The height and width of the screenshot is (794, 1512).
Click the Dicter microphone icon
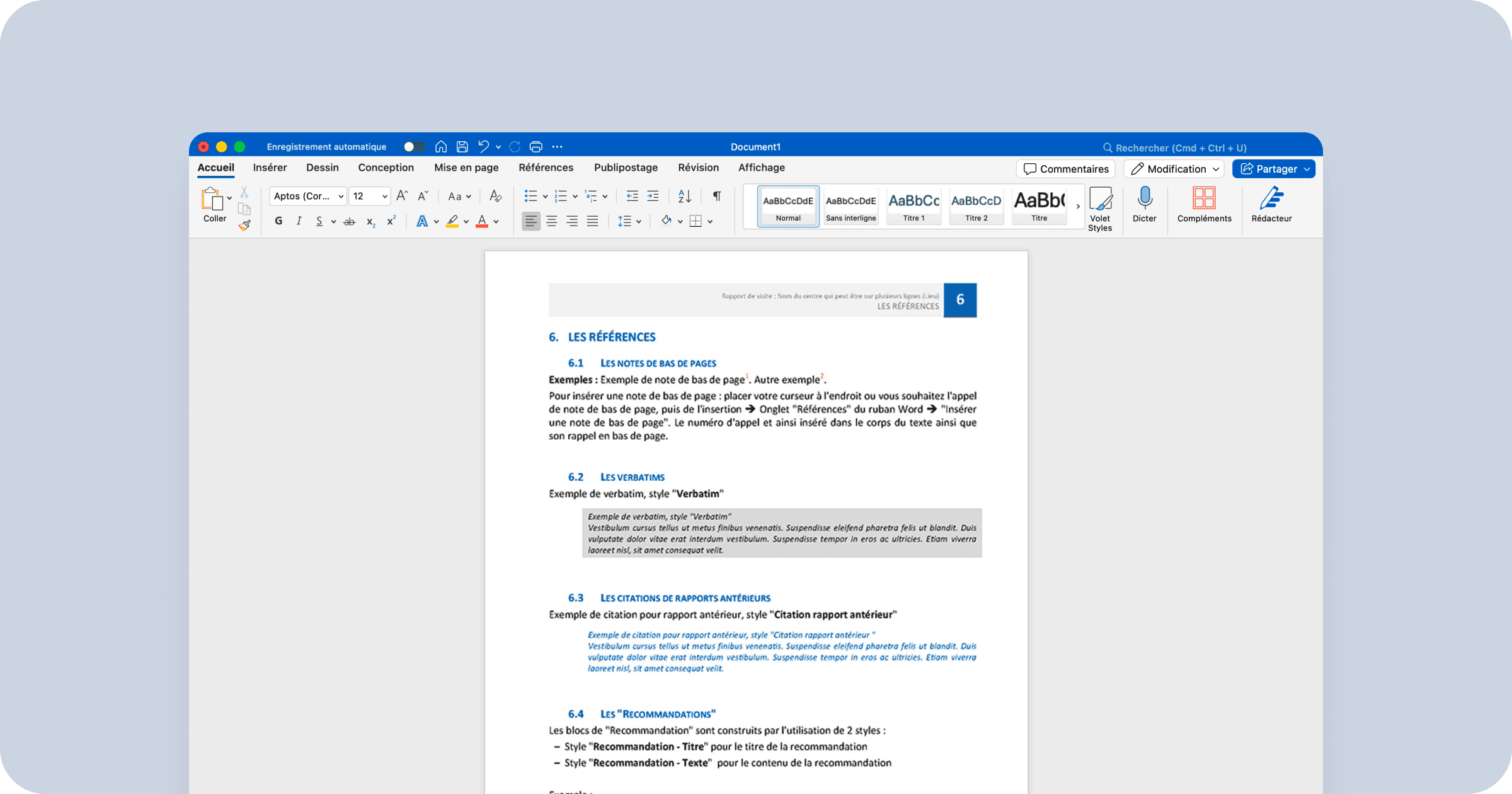click(1144, 199)
